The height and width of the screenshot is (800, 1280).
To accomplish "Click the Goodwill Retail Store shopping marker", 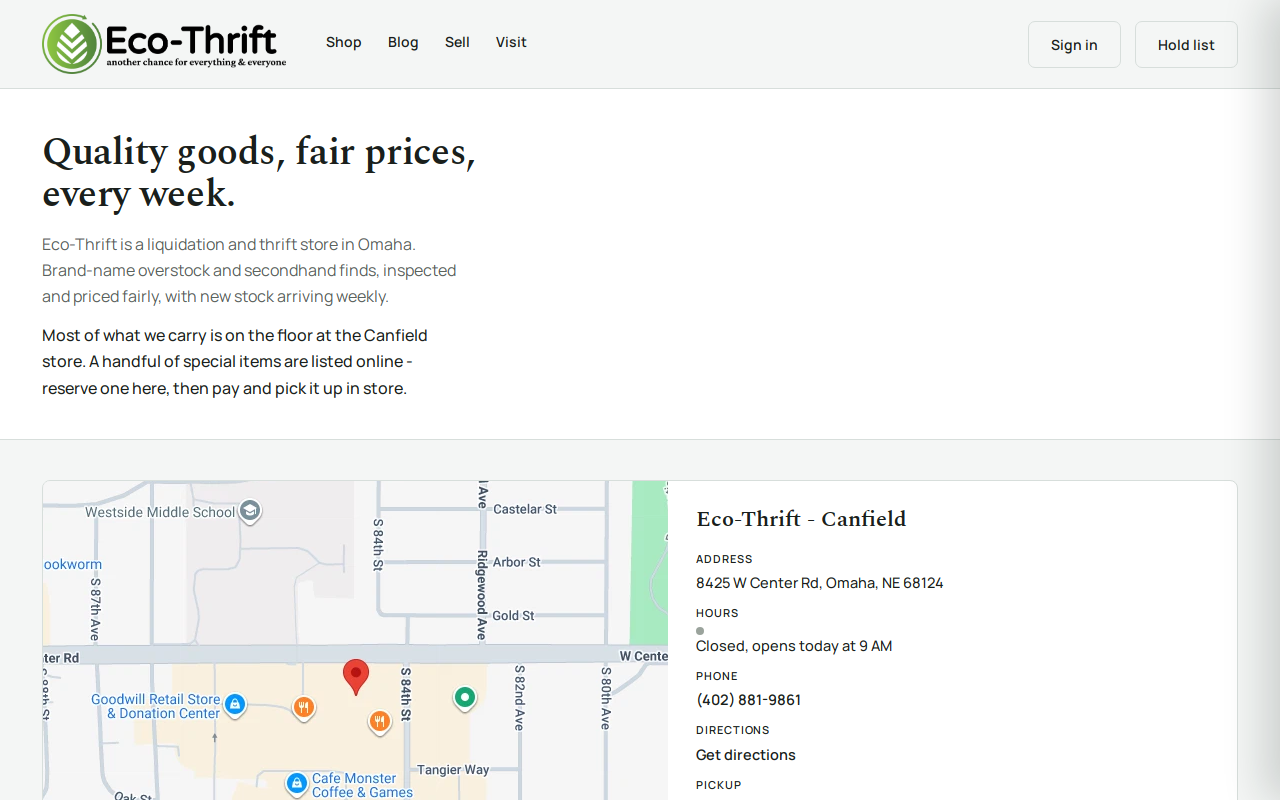I will (x=235, y=705).
